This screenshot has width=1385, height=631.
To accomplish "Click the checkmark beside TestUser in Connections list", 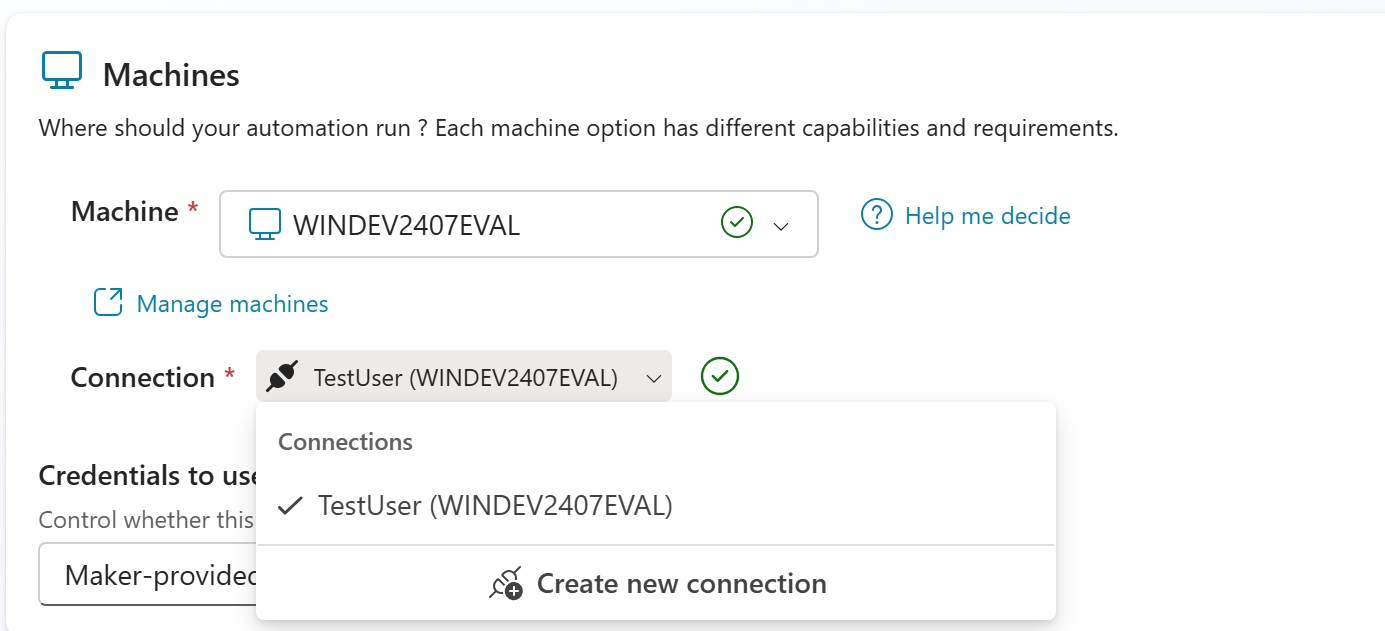I will pyautogui.click(x=290, y=506).
